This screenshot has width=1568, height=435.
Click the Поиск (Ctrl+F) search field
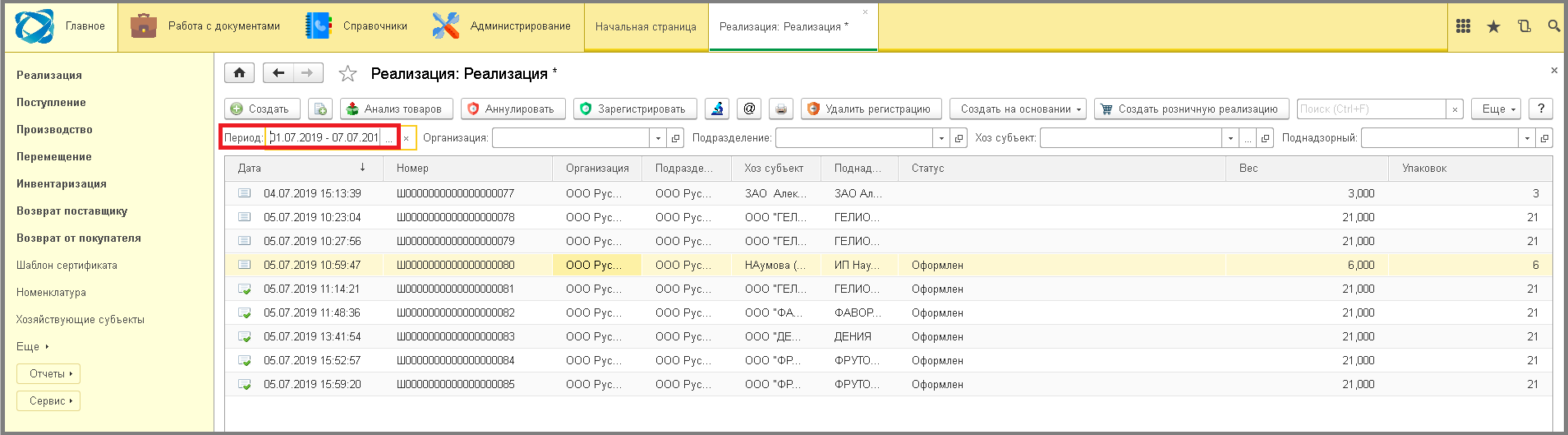point(1372,109)
